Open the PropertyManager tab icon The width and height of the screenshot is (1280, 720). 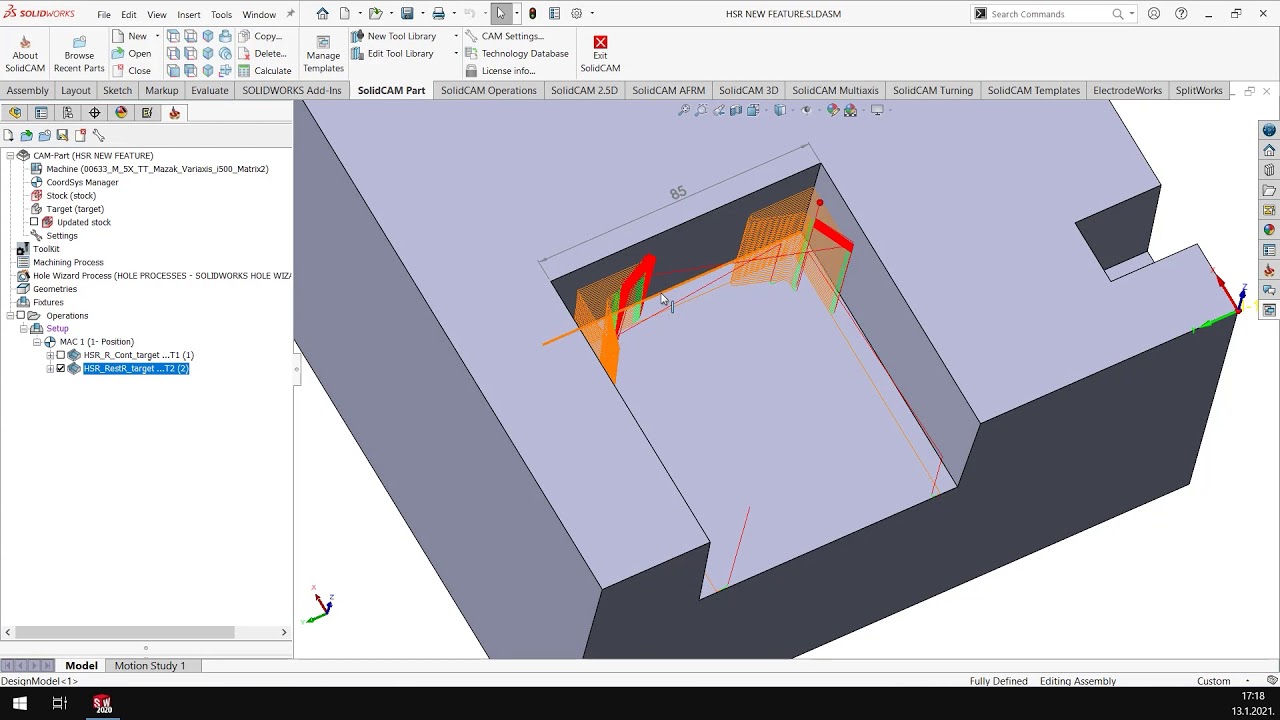coord(41,113)
